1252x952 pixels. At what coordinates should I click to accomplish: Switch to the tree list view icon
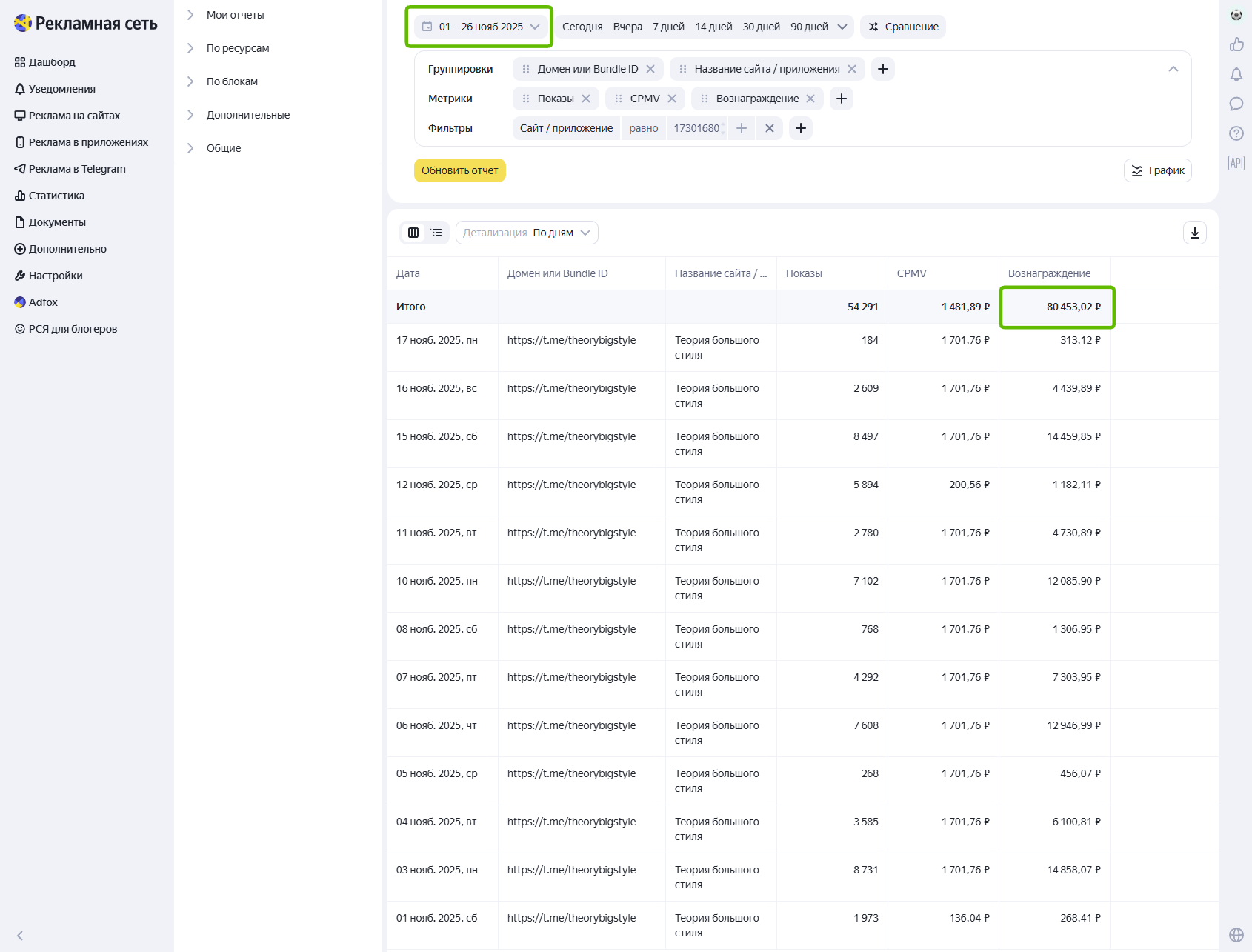click(436, 233)
